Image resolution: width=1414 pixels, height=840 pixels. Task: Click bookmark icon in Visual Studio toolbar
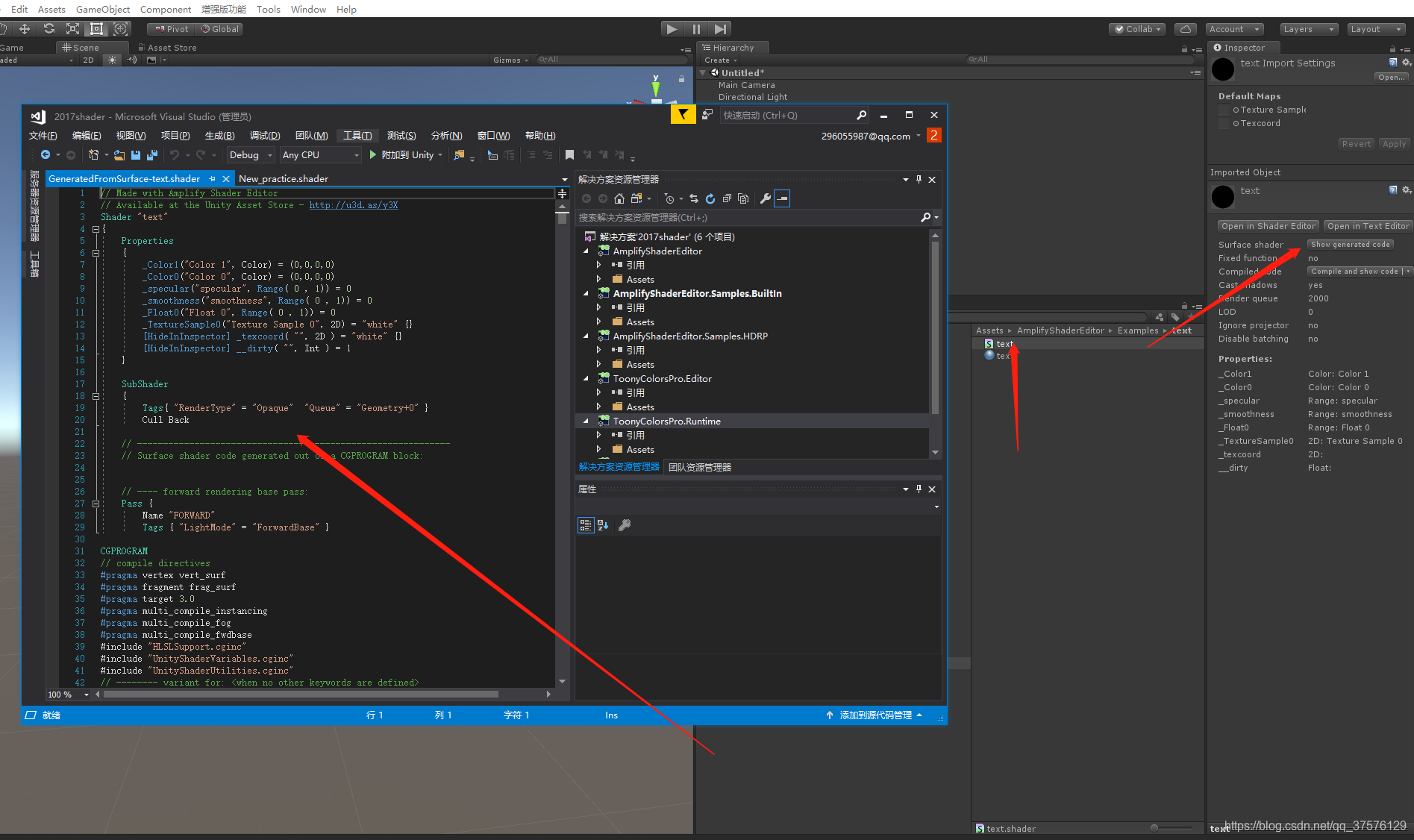569,155
